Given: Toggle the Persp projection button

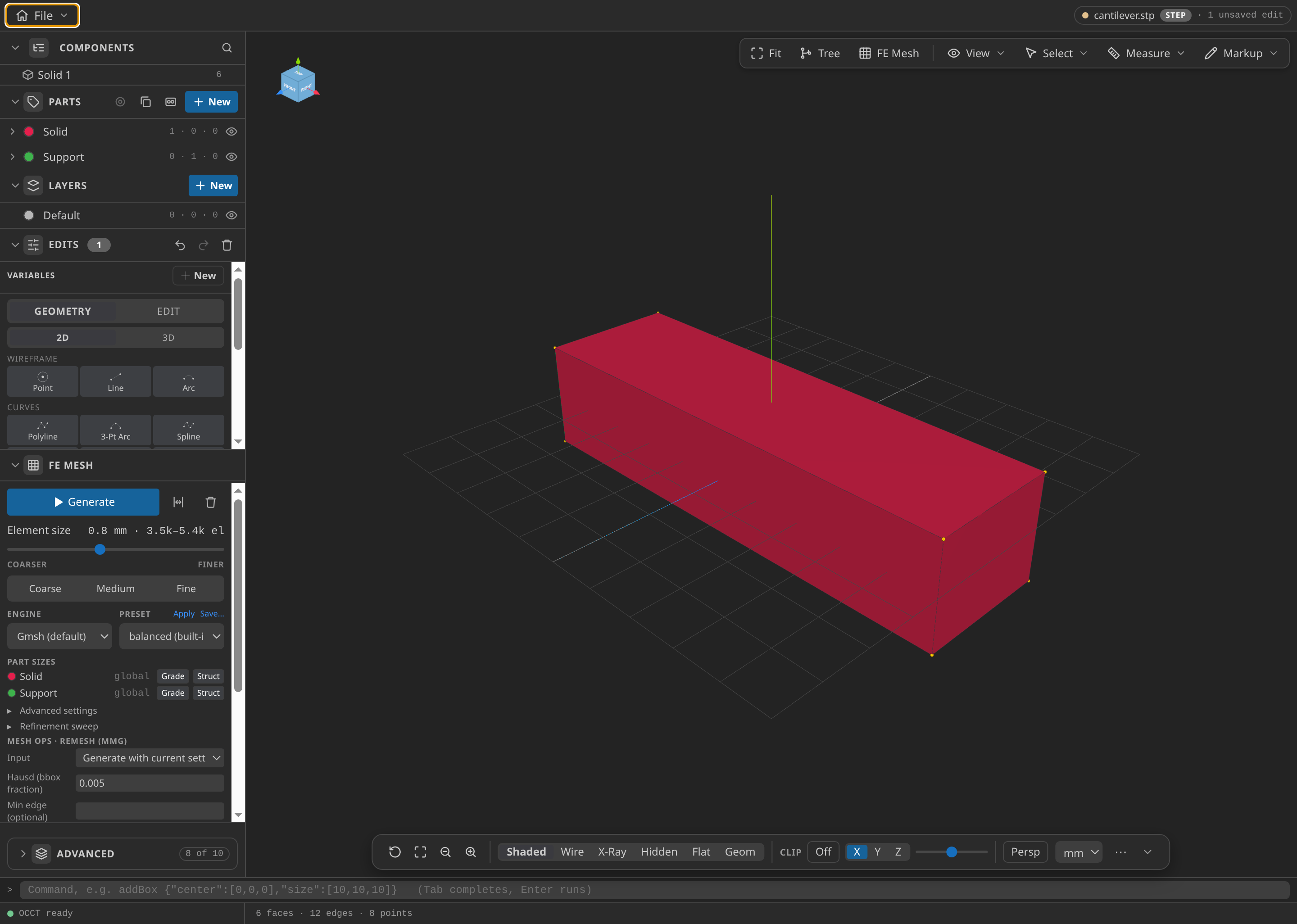Looking at the screenshot, I should point(1025,852).
